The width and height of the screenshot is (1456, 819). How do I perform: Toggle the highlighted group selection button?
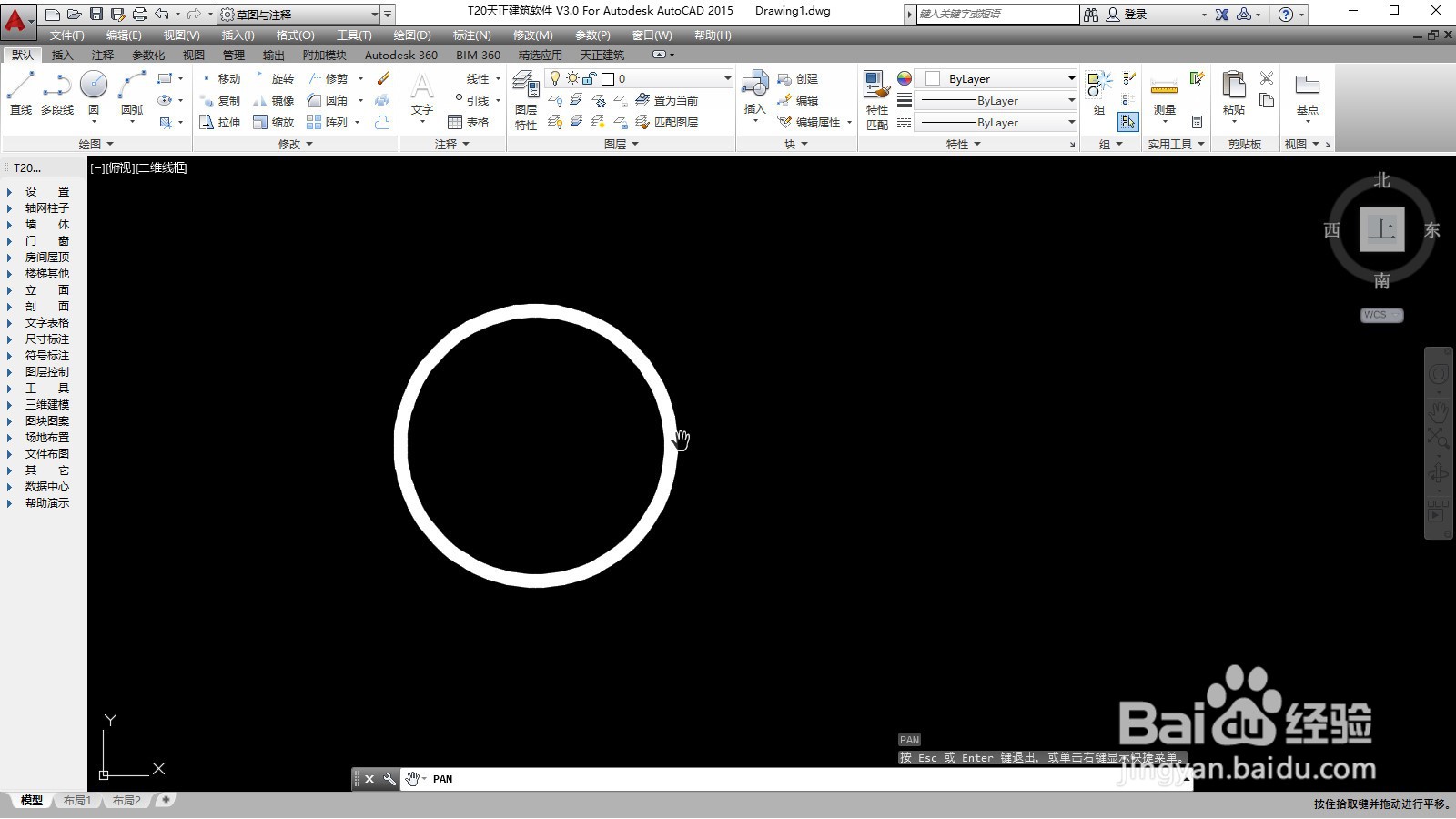coord(1128,122)
